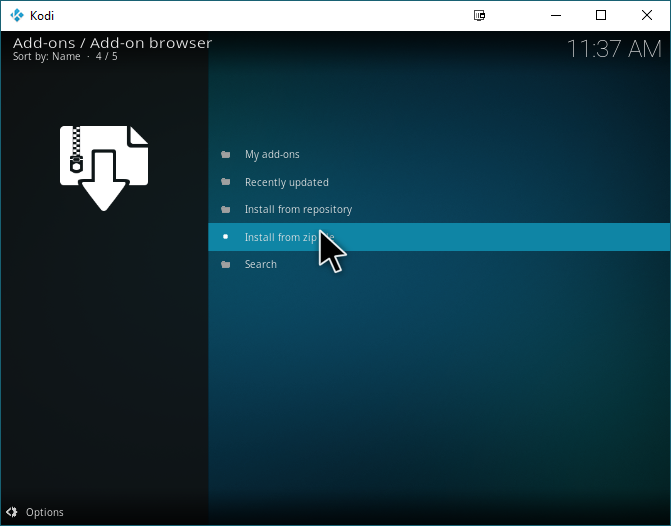Click the folder icon beside My add-ons

[x=226, y=155]
